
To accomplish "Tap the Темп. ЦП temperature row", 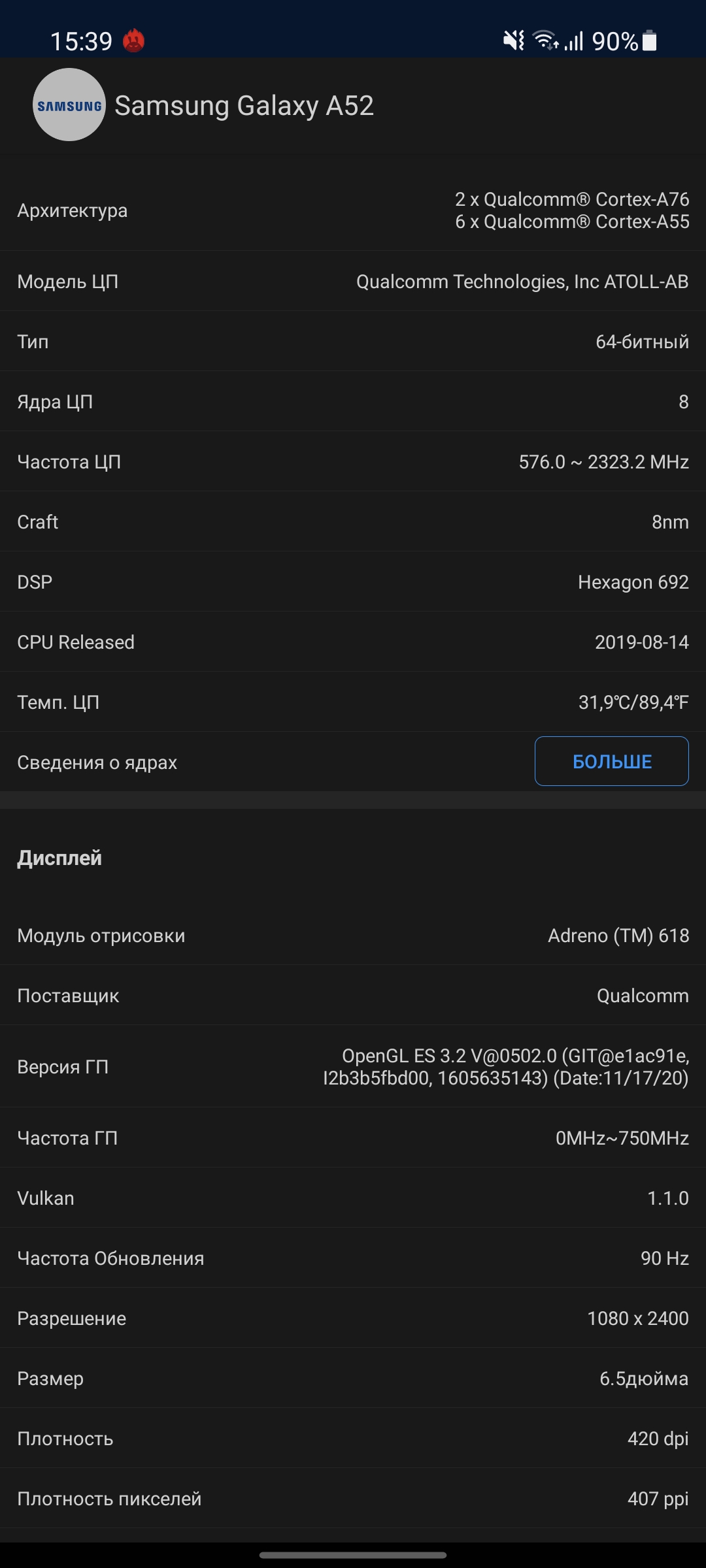I will coord(353,702).
